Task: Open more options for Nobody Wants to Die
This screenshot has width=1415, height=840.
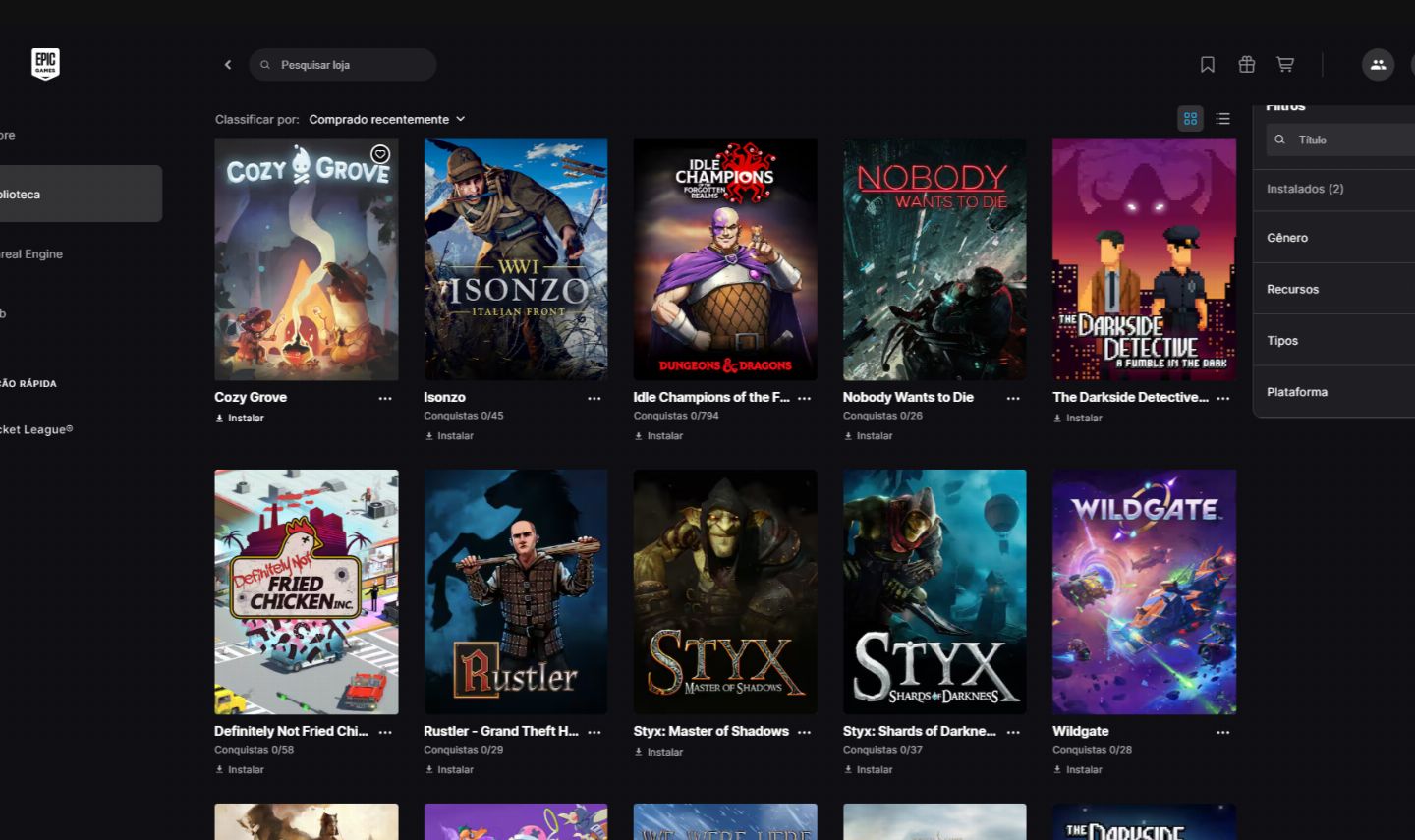Action: (1013, 399)
